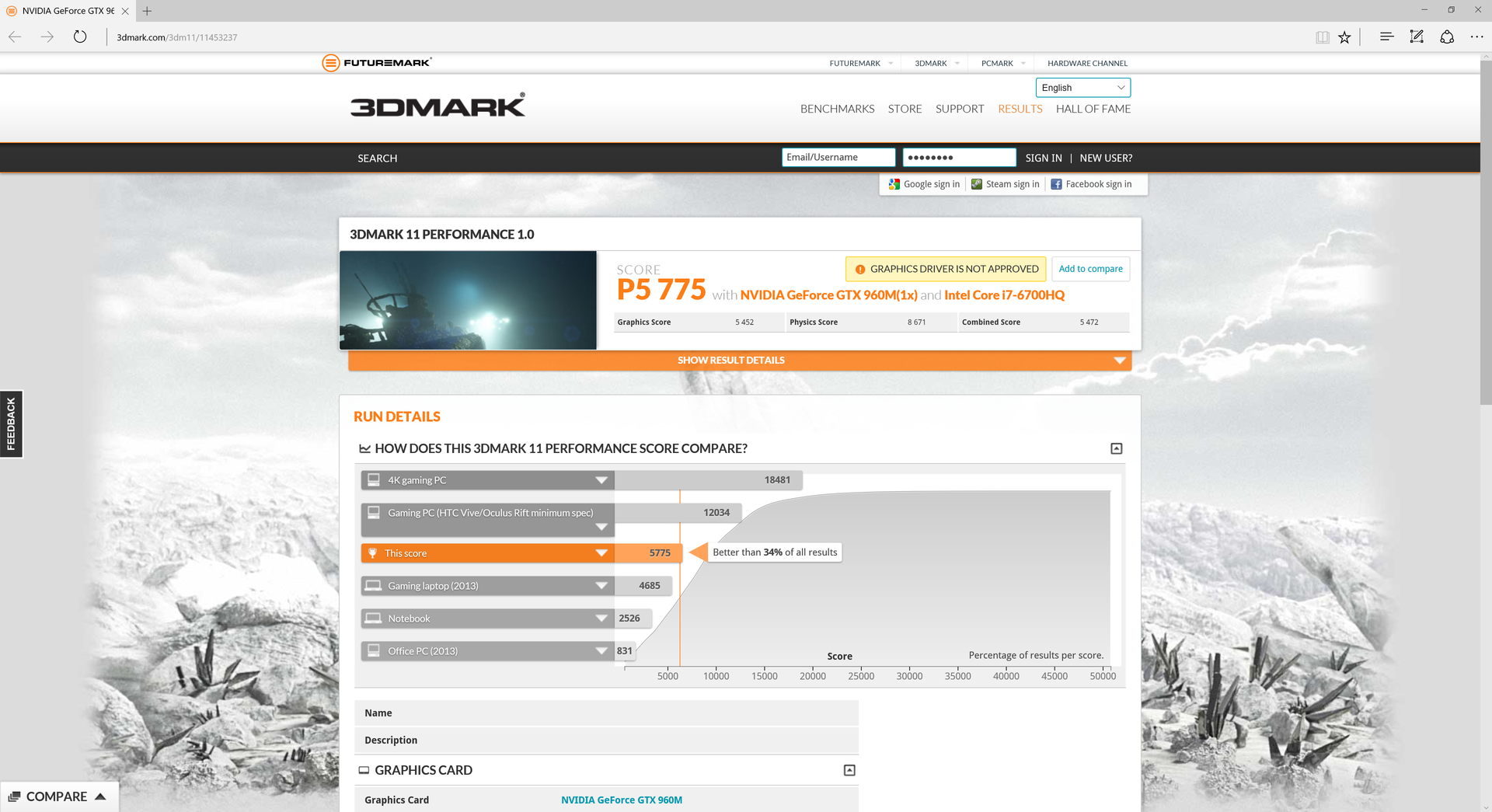Click the warning icon on driver notice
1492x812 pixels.
click(x=860, y=270)
